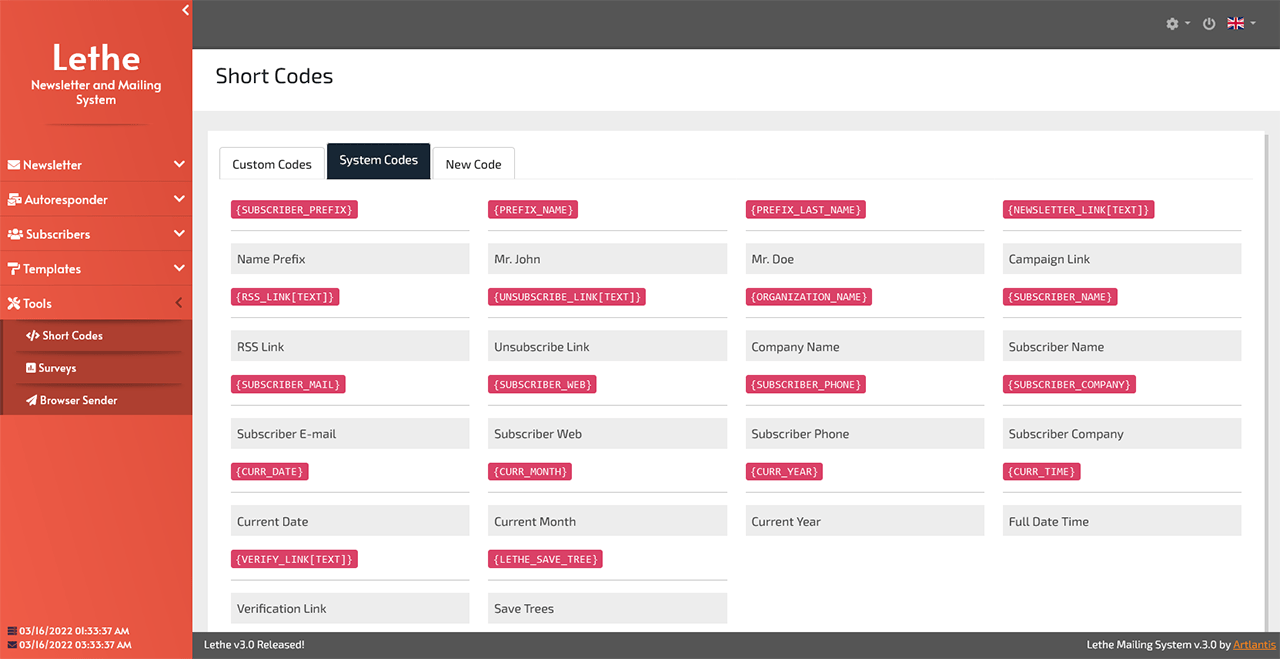Viewport: 1280px width, 659px height.
Task: Expand the Templates menu chevron
Action: click(x=179, y=269)
